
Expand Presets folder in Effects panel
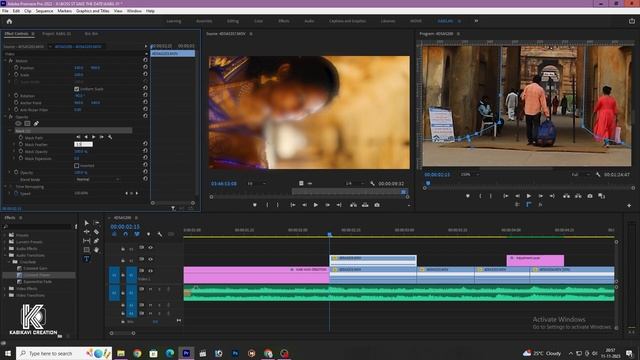[x=5, y=235]
